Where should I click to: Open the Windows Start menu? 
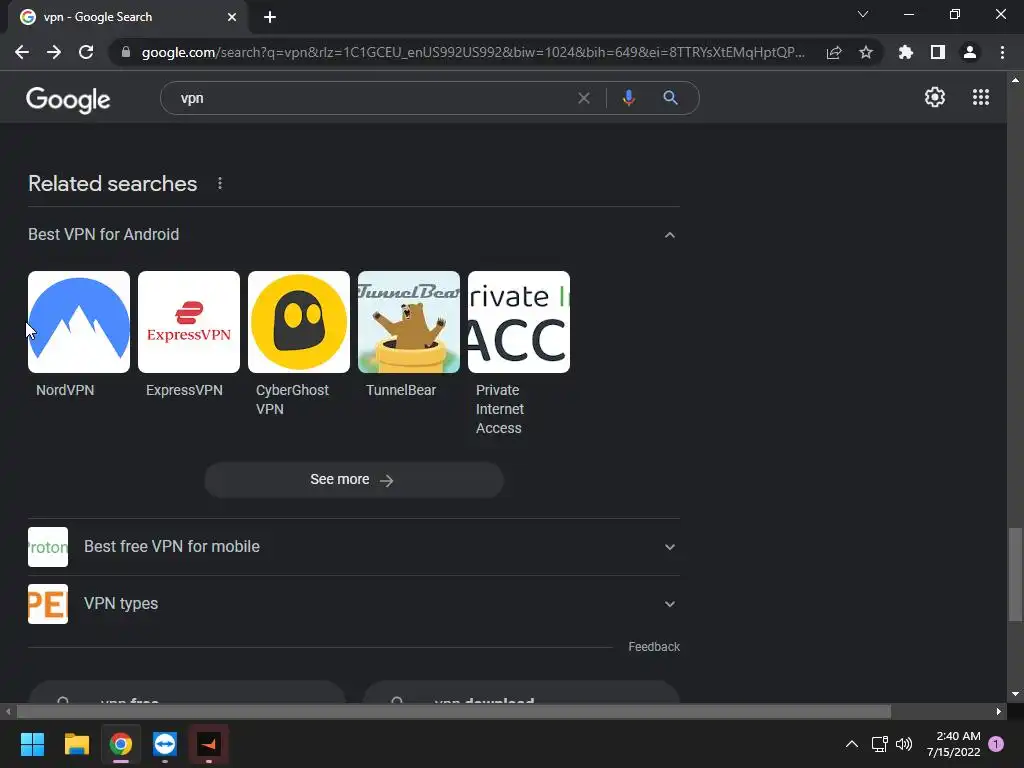coord(32,744)
